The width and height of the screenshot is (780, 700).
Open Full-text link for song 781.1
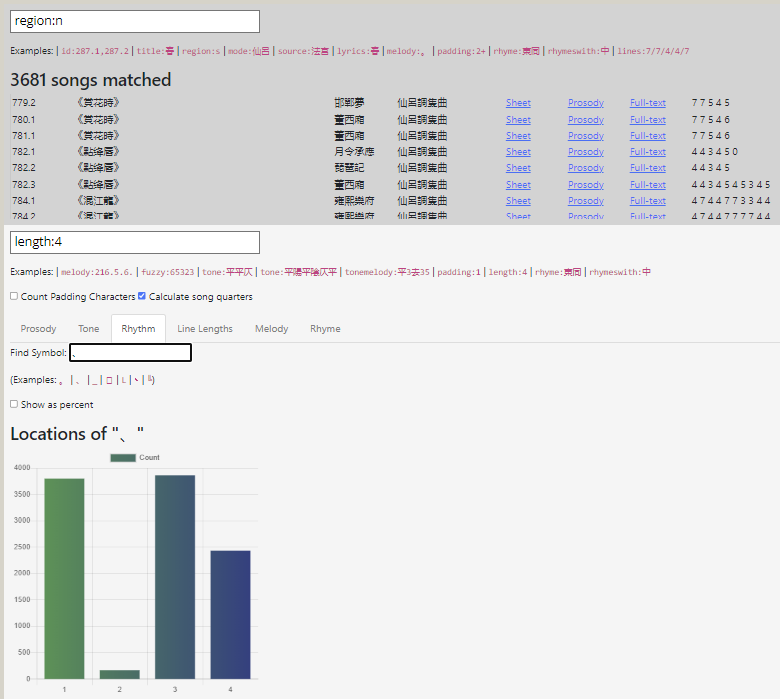647,136
